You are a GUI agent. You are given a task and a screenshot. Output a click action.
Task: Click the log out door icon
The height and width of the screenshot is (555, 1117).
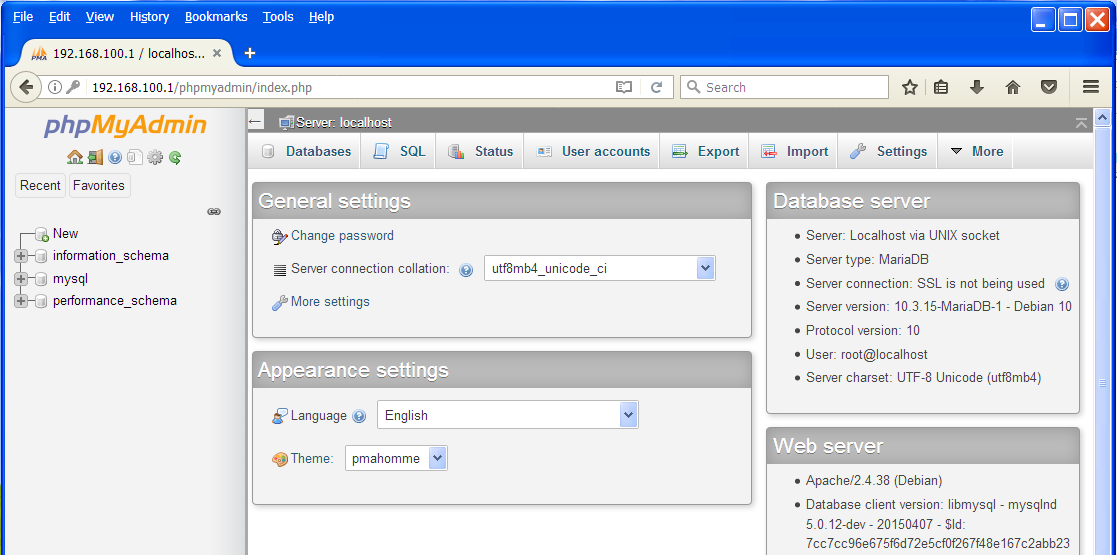click(95, 157)
